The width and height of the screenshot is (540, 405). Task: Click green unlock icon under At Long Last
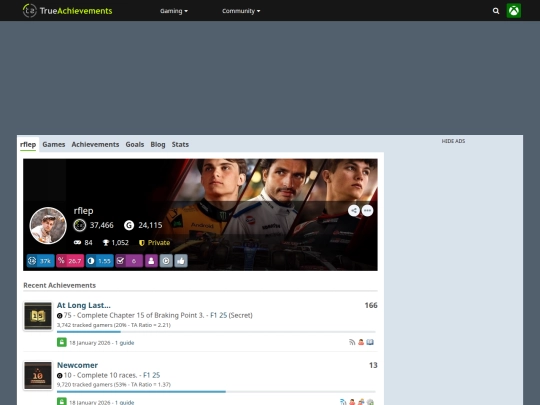coord(62,342)
